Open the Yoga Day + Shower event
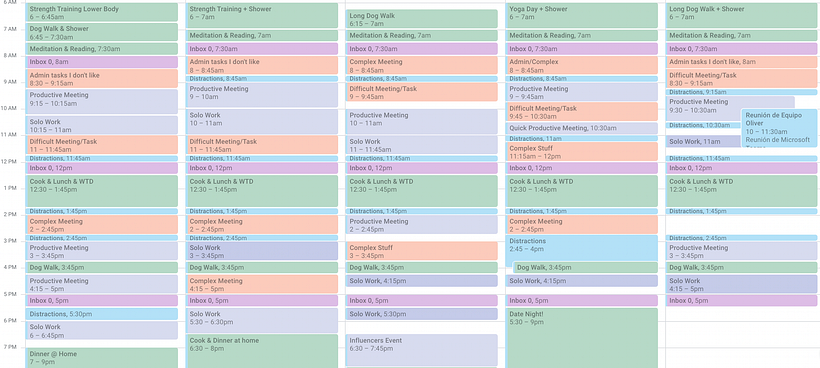The width and height of the screenshot is (820, 368). (x=582, y=16)
